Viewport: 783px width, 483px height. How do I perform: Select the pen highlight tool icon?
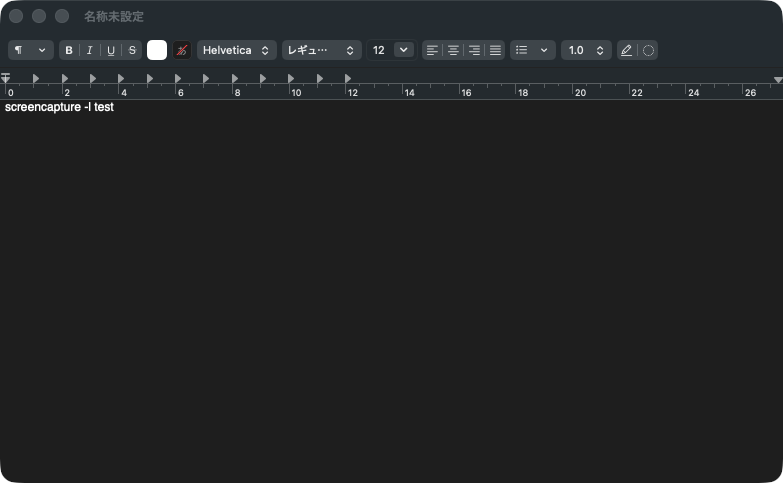click(x=626, y=50)
